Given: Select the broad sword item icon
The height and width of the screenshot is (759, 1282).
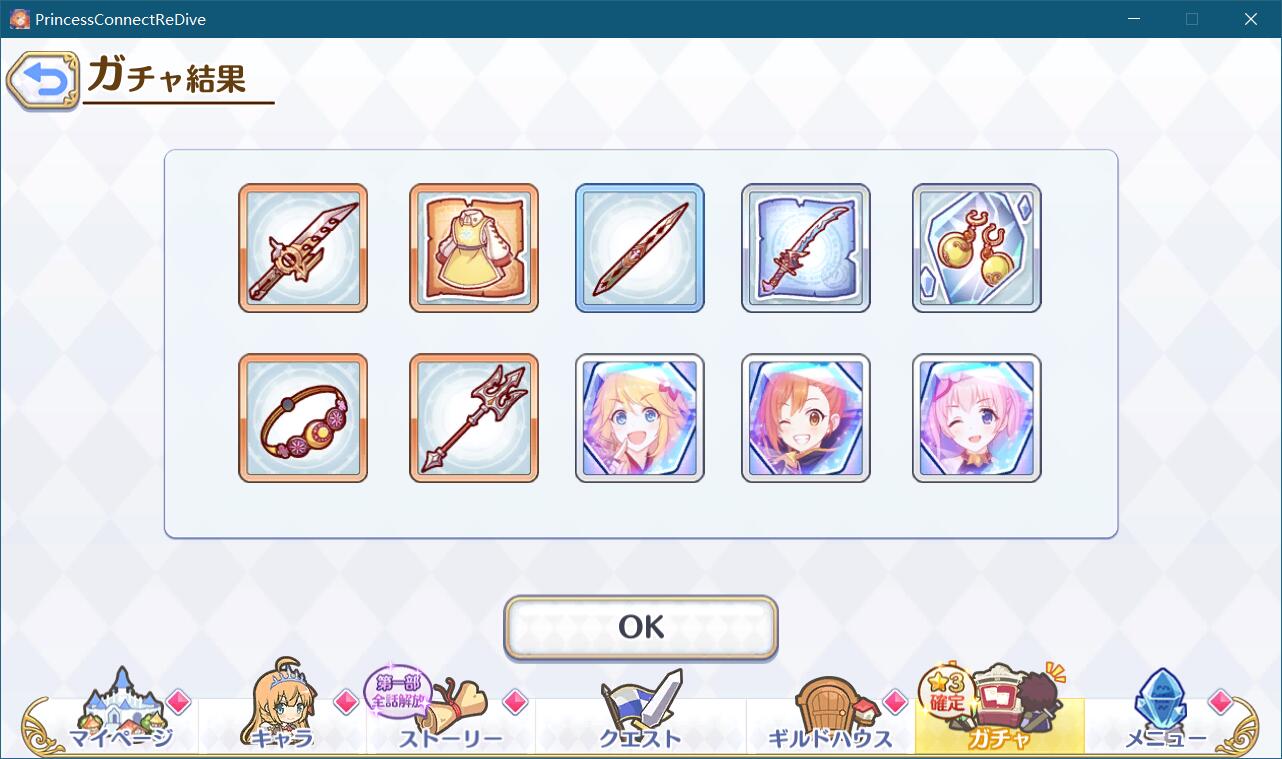Looking at the screenshot, I should coord(303,248).
